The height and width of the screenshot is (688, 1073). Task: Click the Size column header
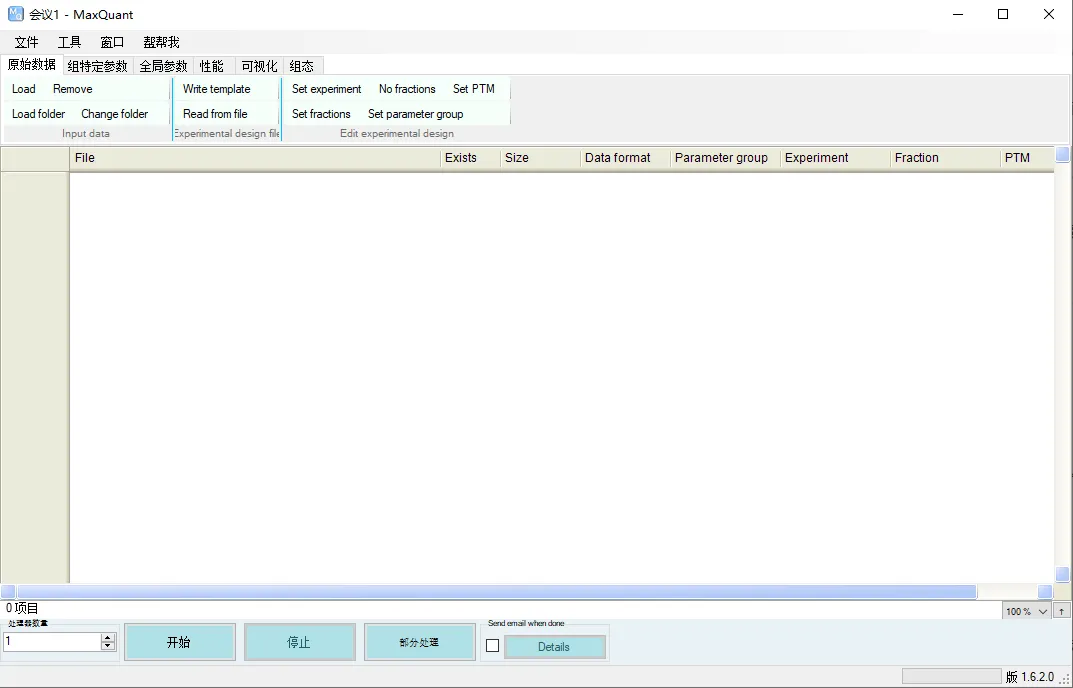coord(540,158)
